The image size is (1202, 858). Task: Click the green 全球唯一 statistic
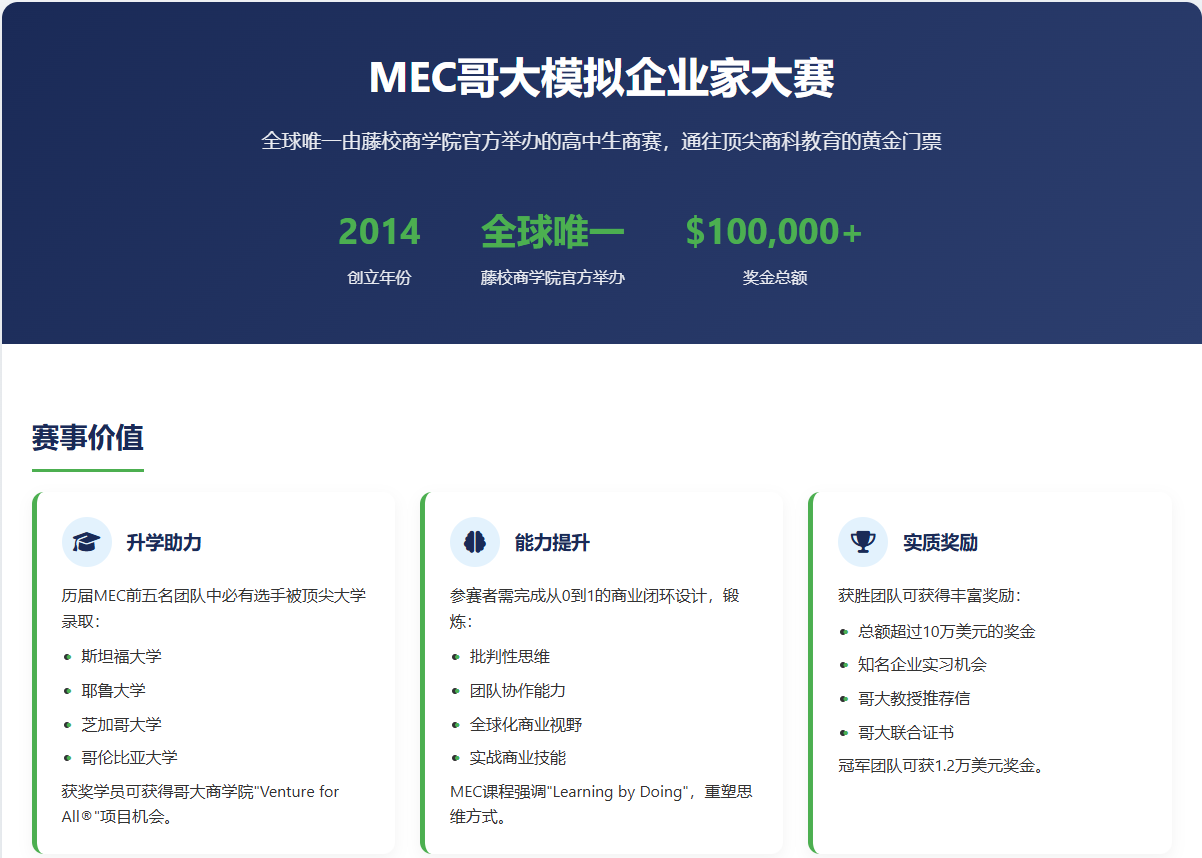(552, 232)
